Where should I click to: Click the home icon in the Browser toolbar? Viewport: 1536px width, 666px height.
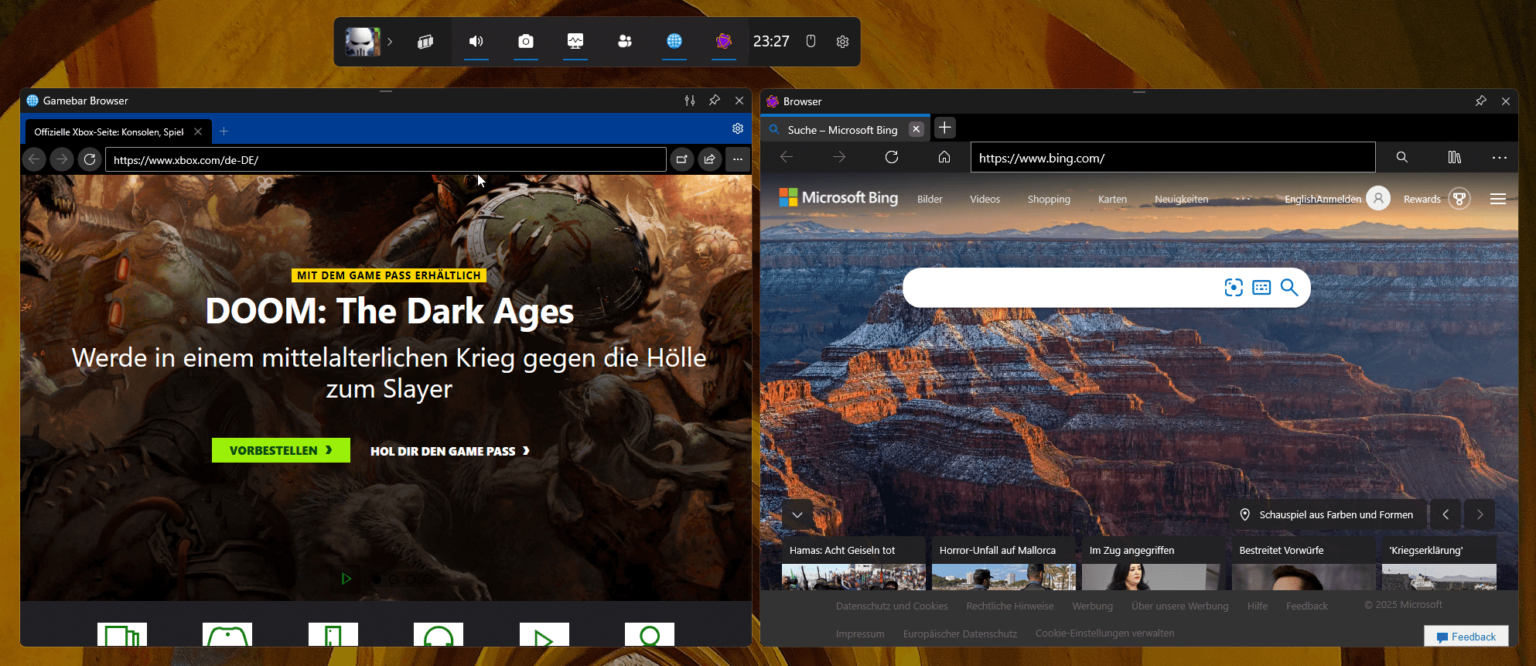click(943, 157)
